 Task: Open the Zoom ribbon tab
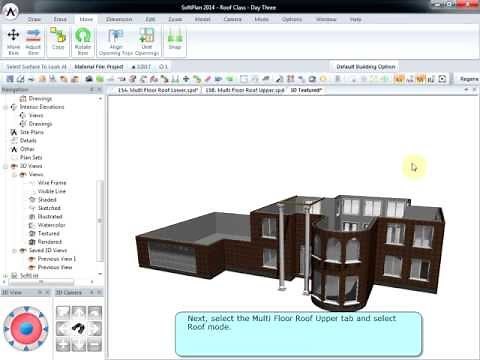pyautogui.click(x=175, y=19)
